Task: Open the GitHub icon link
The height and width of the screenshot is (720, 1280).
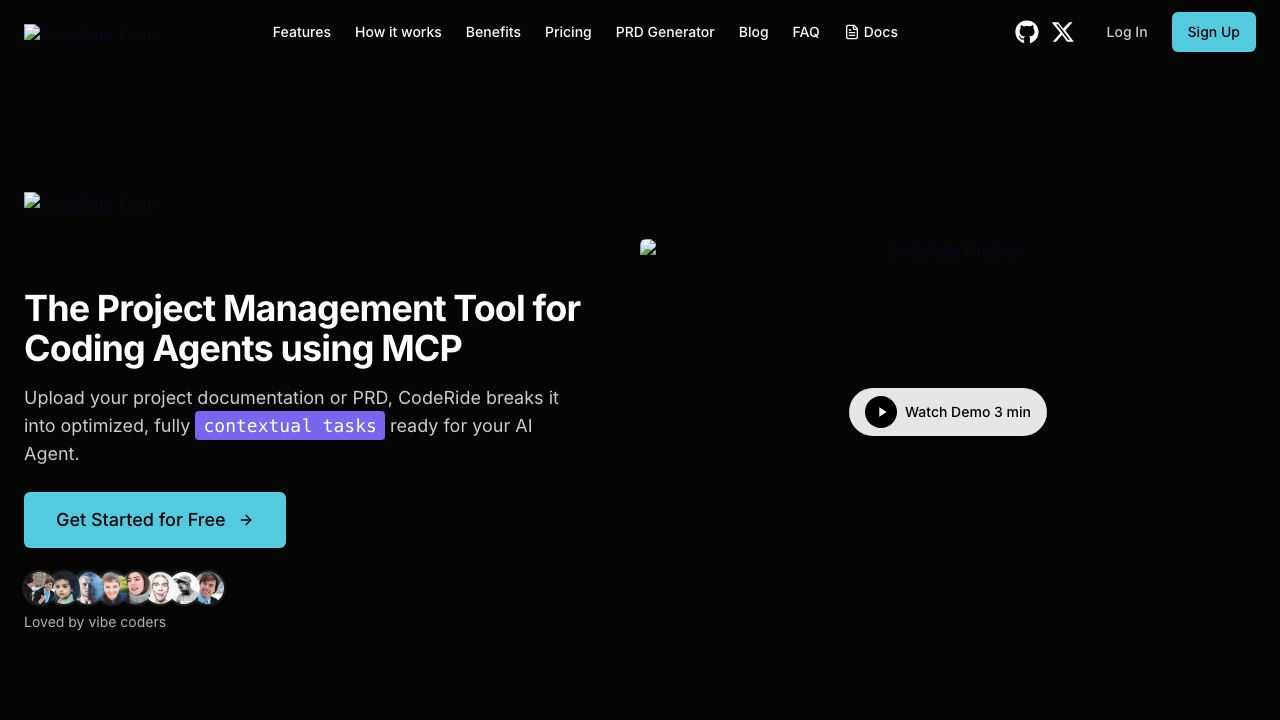Action: (x=1027, y=32)
